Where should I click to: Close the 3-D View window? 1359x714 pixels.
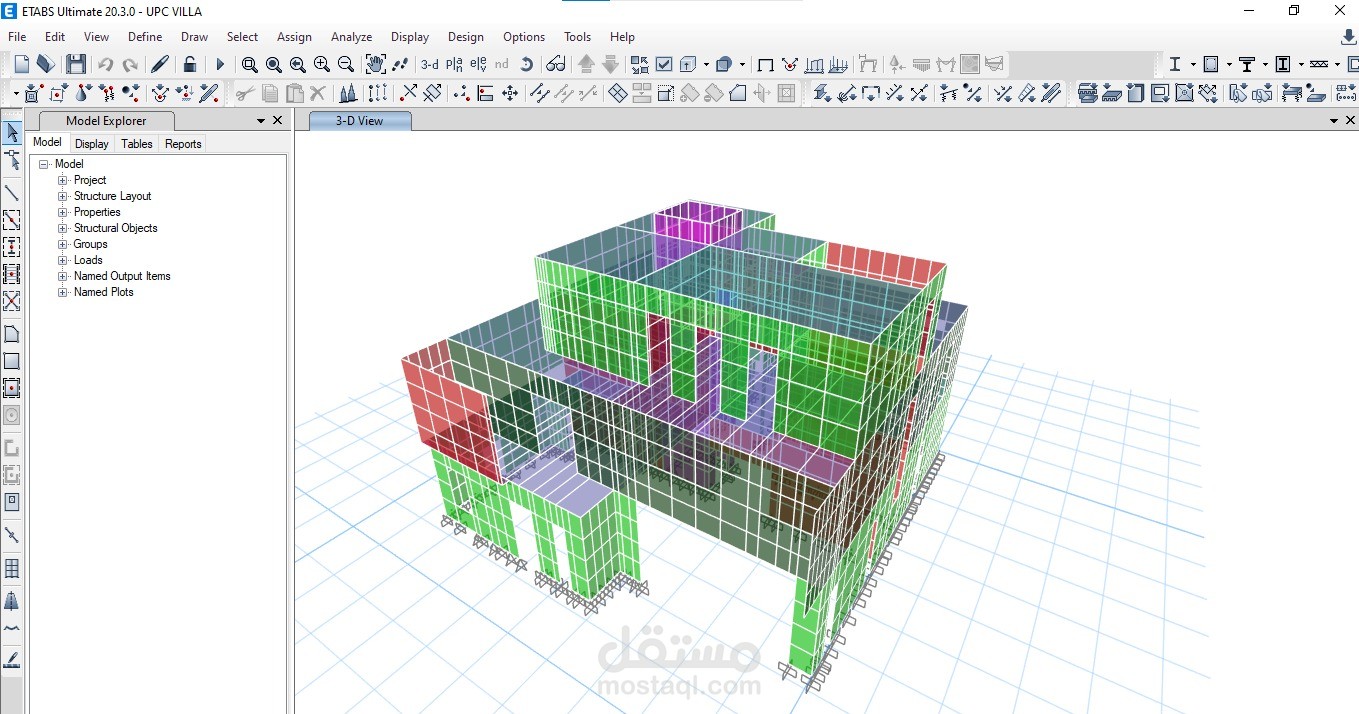point(1350,121)
